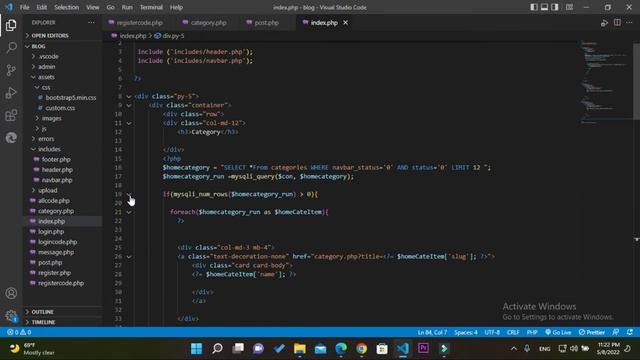Open the View menu
The width and height of the screenshot is (640, 360).
click(x=93, y=7)
